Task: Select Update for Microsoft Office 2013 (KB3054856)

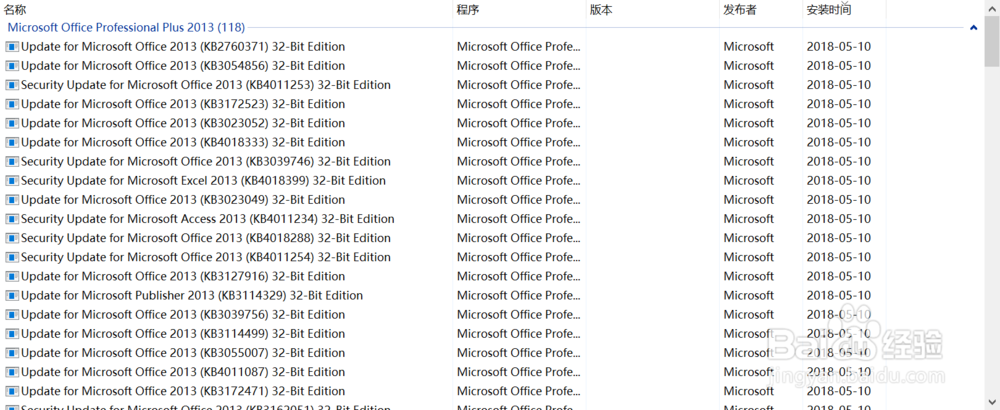Action: pos(183,66)
